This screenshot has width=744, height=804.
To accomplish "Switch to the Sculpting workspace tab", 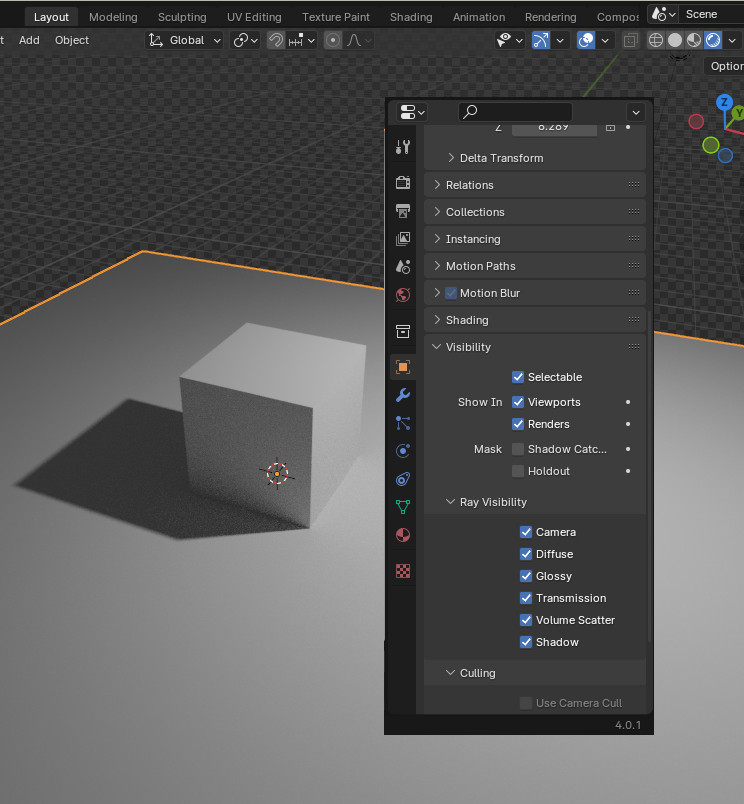I will click(182, 17).
